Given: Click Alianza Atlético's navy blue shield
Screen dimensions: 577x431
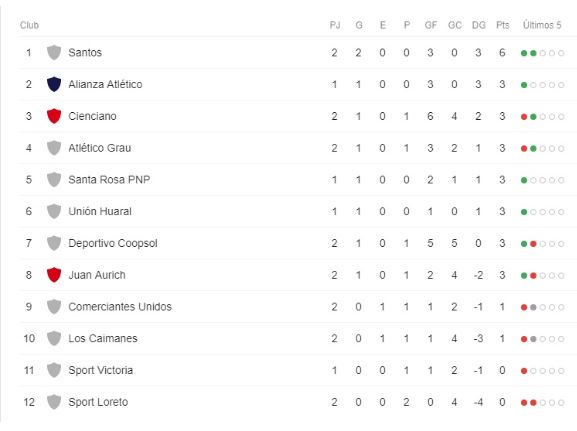Looking at the screenshot, I should click(x=54, y=84).
